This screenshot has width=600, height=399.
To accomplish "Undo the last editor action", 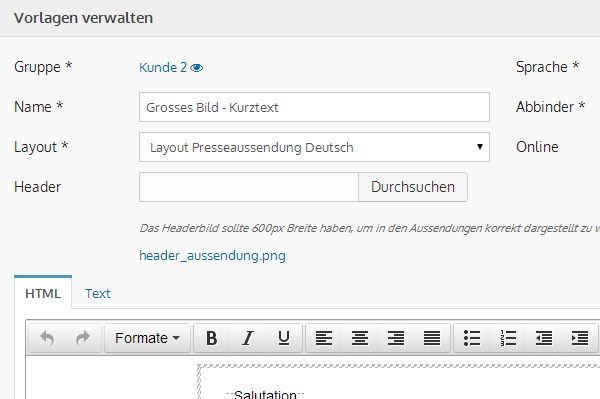I will coord(47,338).
